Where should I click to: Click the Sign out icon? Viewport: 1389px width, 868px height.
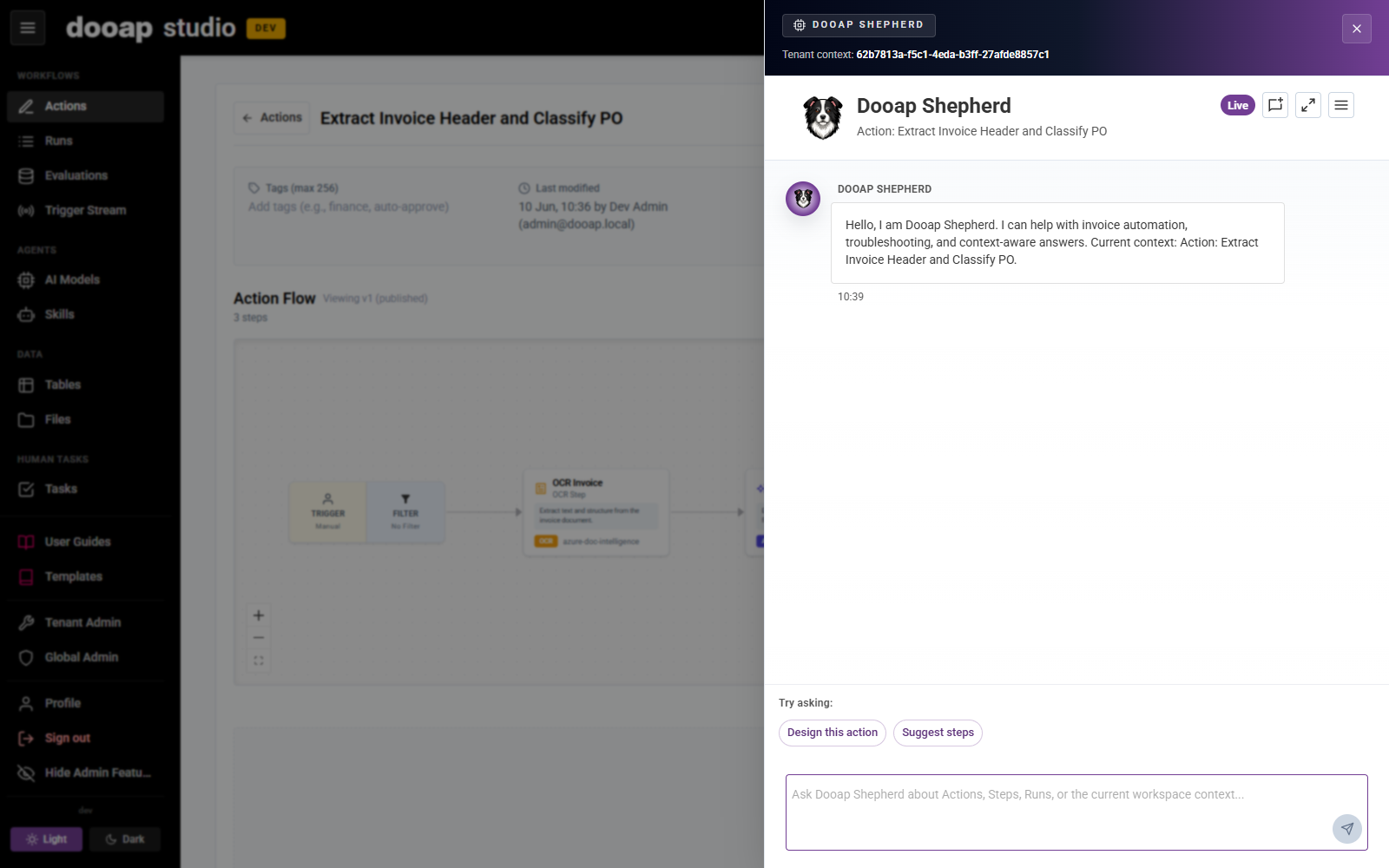point(26,738)
